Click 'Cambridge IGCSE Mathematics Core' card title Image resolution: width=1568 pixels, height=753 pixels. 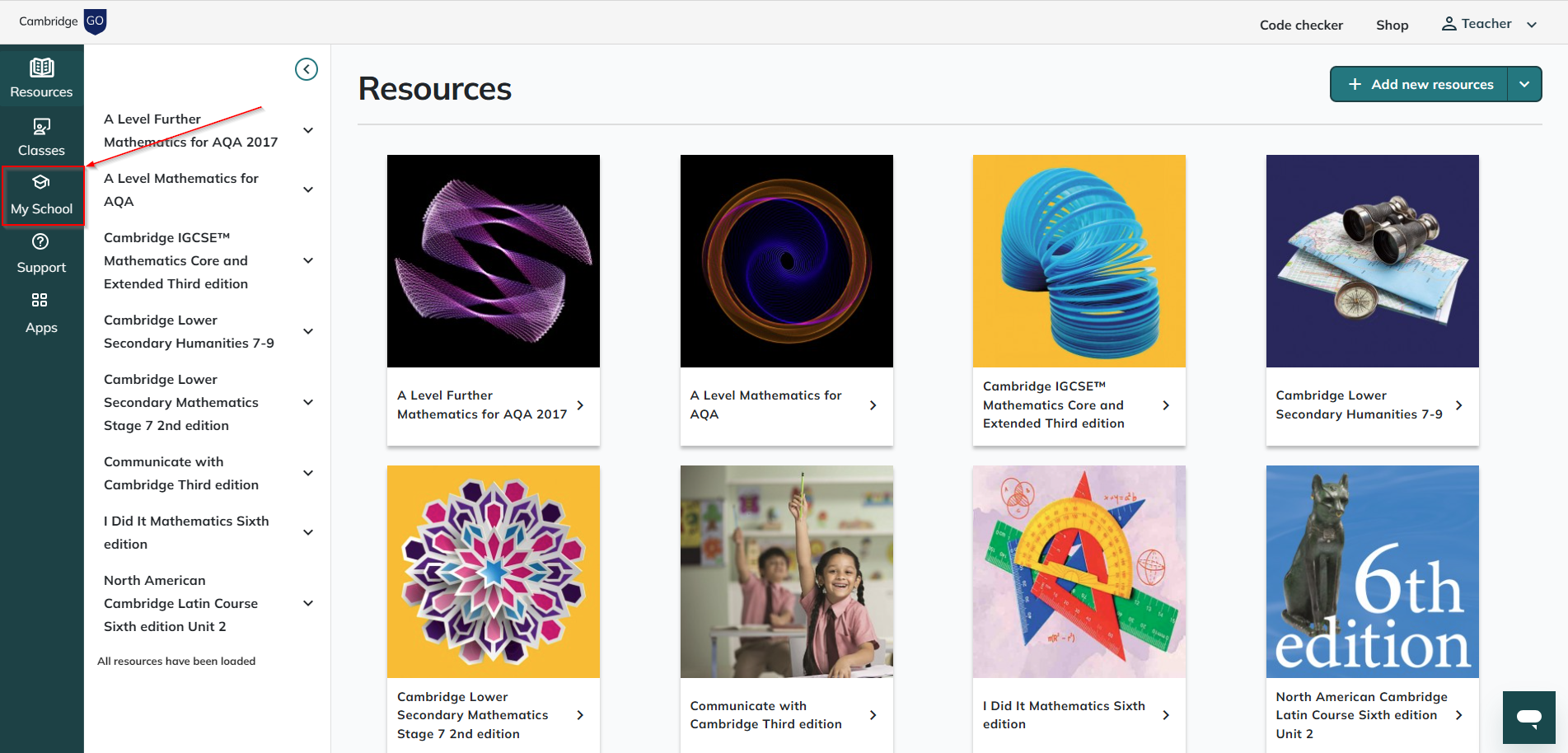(x=1054, y=405)
